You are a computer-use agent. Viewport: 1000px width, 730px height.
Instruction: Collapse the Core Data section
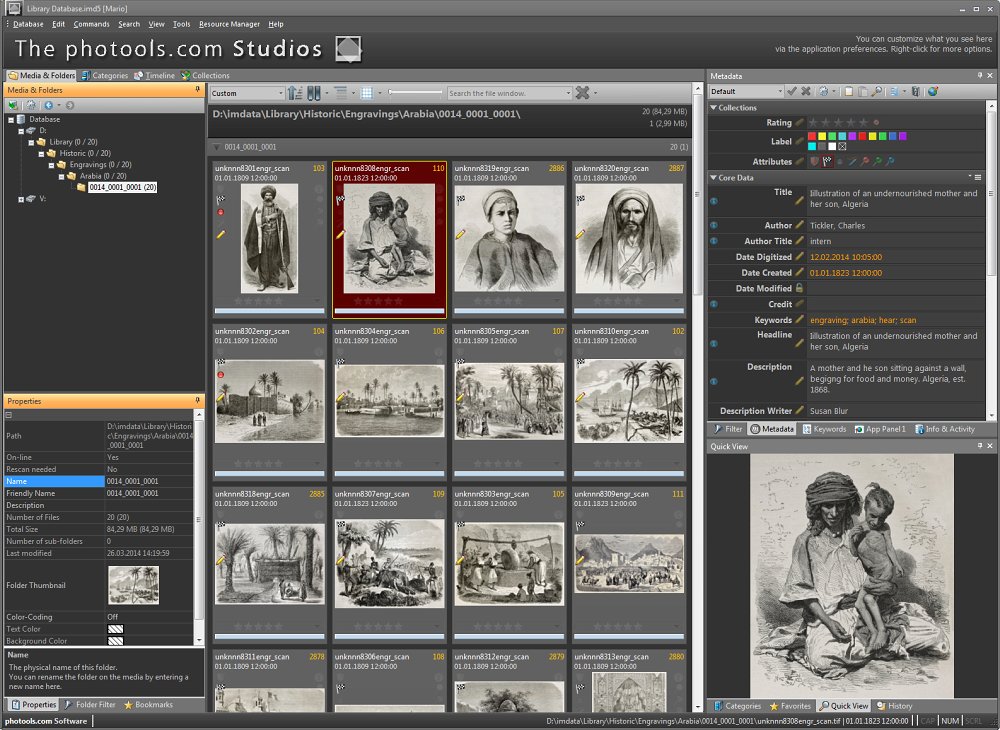pyautogui.click(x=714, y=178)
